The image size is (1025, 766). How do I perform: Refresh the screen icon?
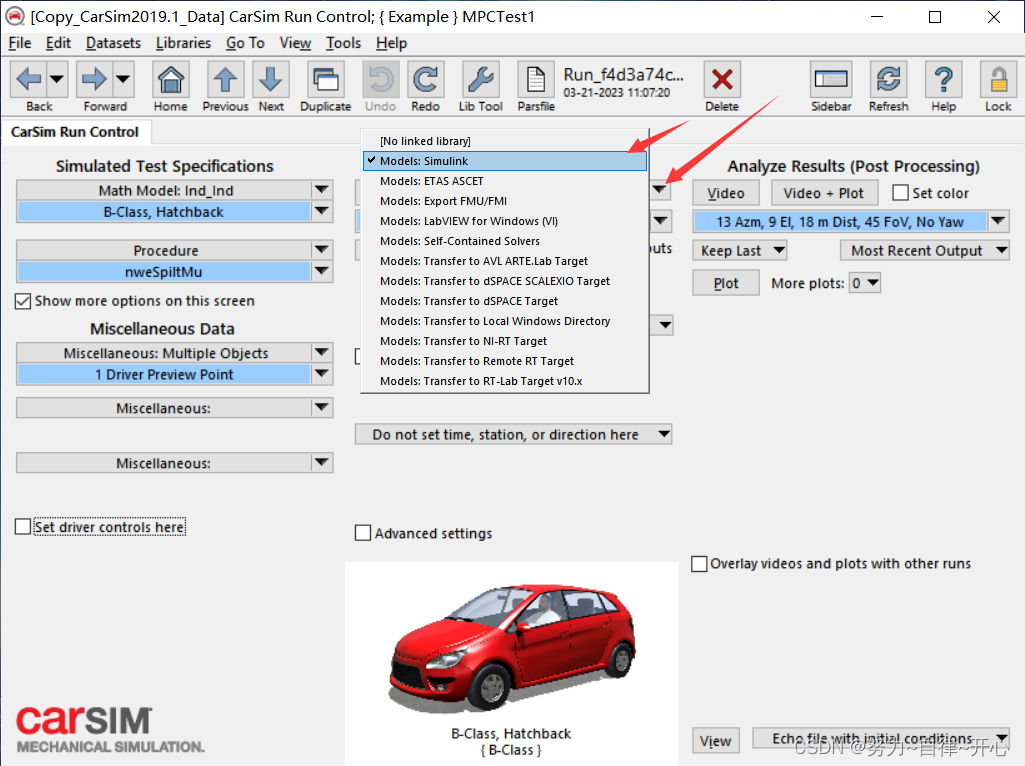click(888, 80)
